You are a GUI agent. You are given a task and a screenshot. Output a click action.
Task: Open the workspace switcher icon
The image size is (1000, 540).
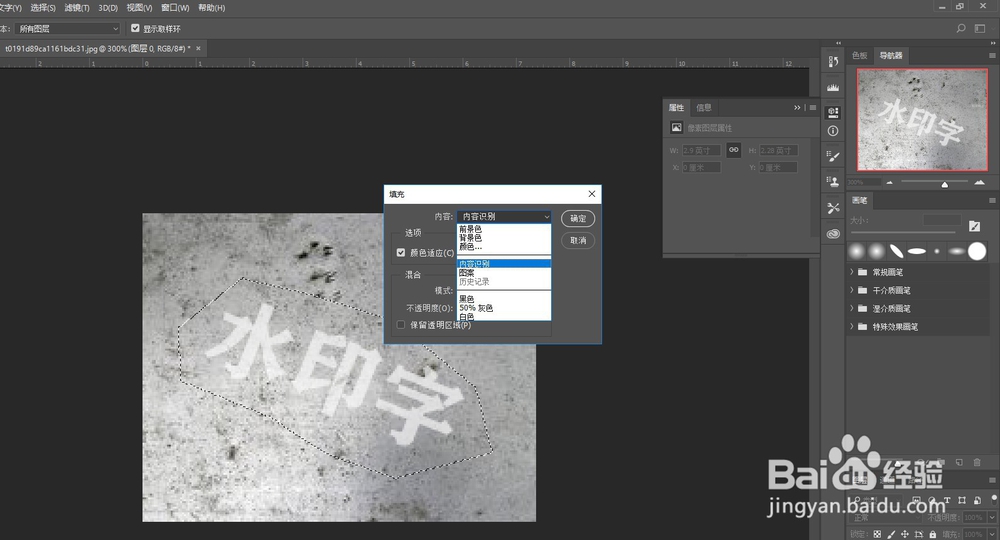[980, 29]
